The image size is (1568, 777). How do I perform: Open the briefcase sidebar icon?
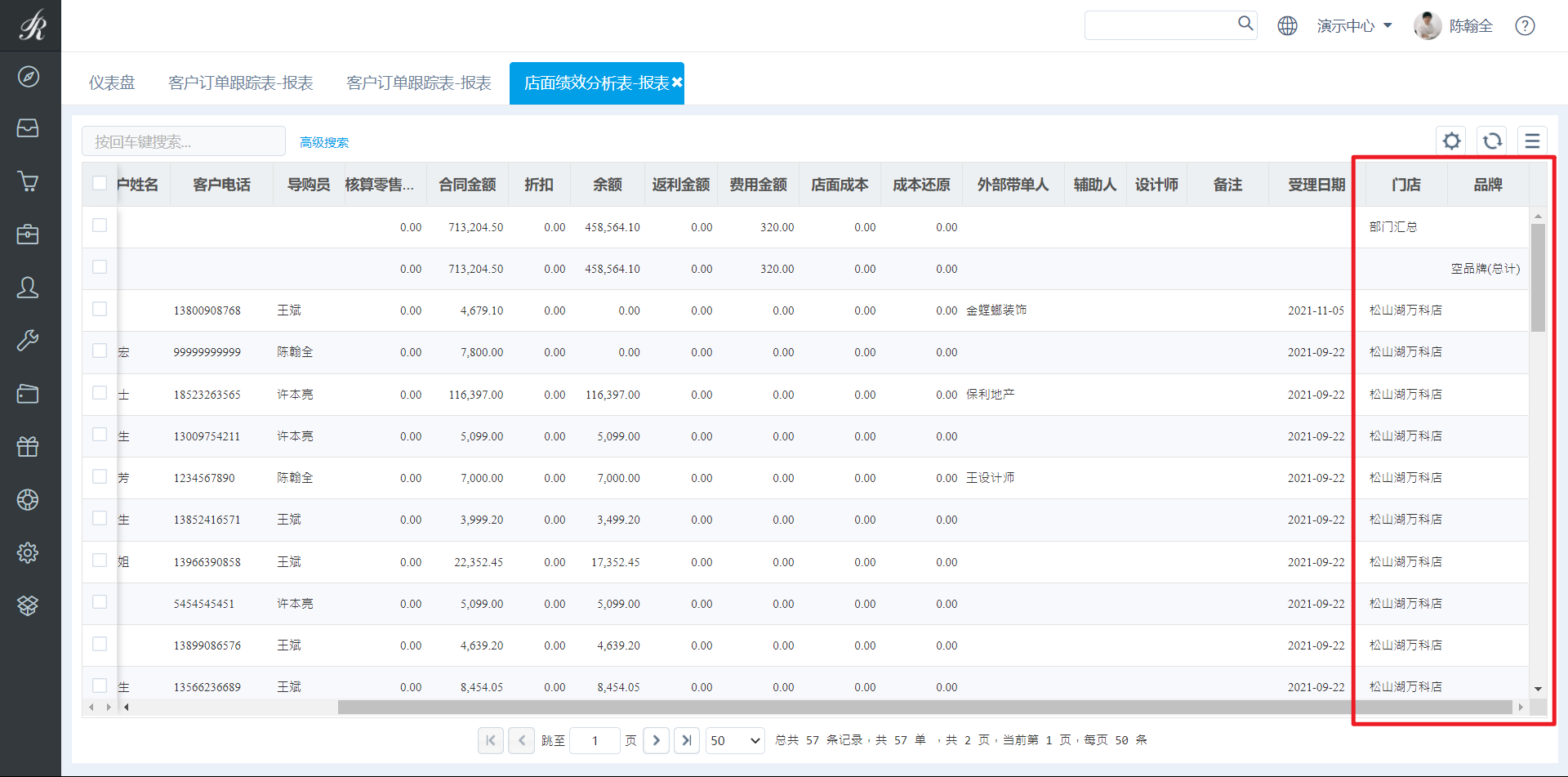tap(28, 234)
